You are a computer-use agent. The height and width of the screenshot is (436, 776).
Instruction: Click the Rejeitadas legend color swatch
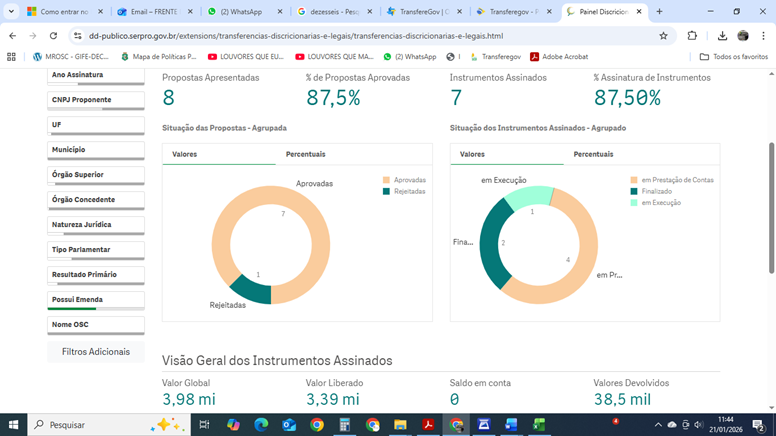point(387,191)
